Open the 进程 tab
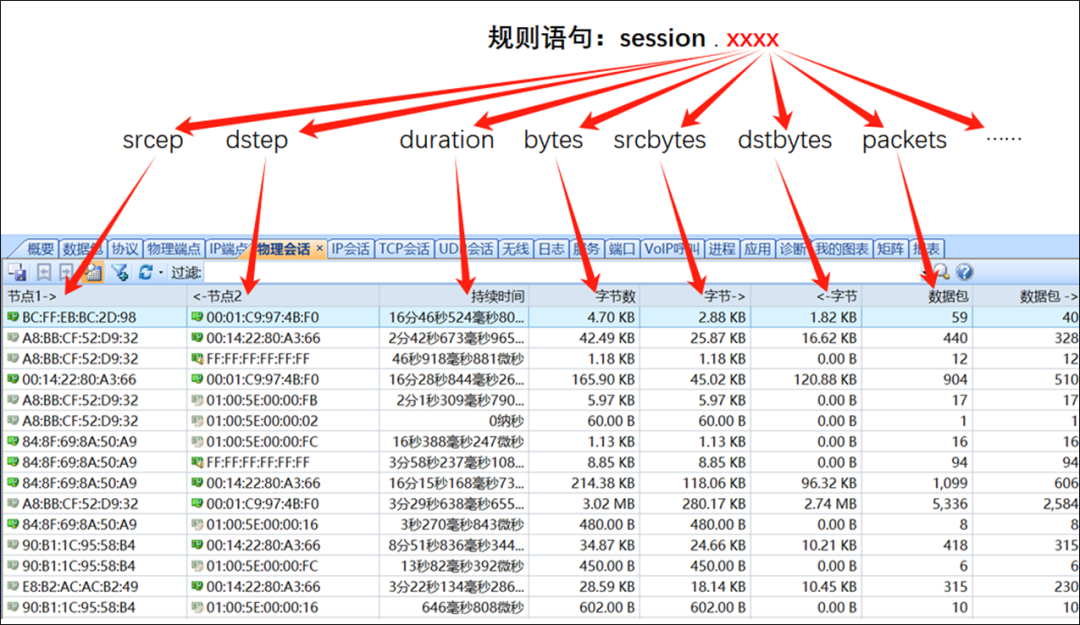The image size is (1080, 625). 721,249
